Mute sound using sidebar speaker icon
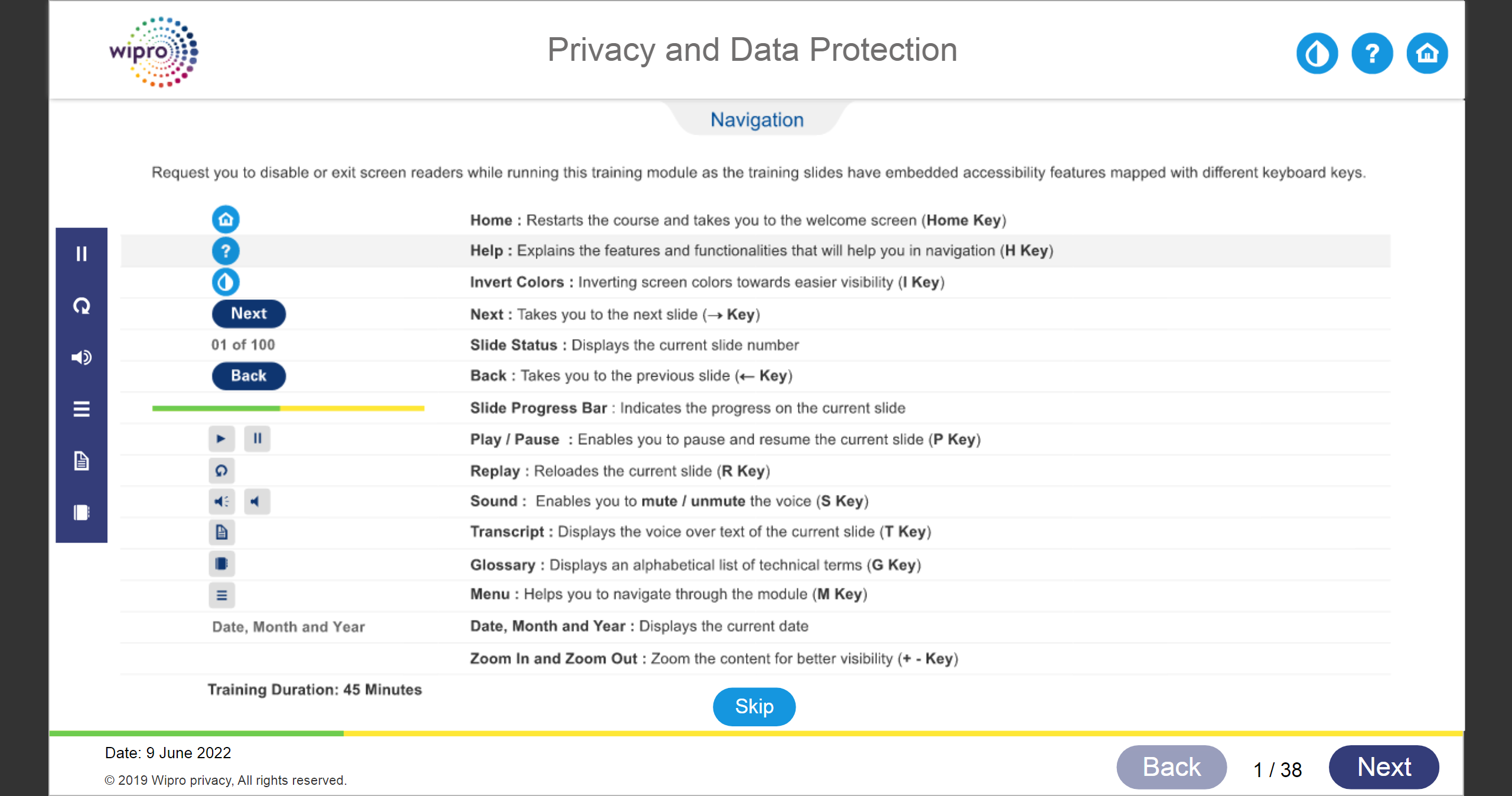Viewport: 1512px width, 796px height. click(x=82, y=357)
